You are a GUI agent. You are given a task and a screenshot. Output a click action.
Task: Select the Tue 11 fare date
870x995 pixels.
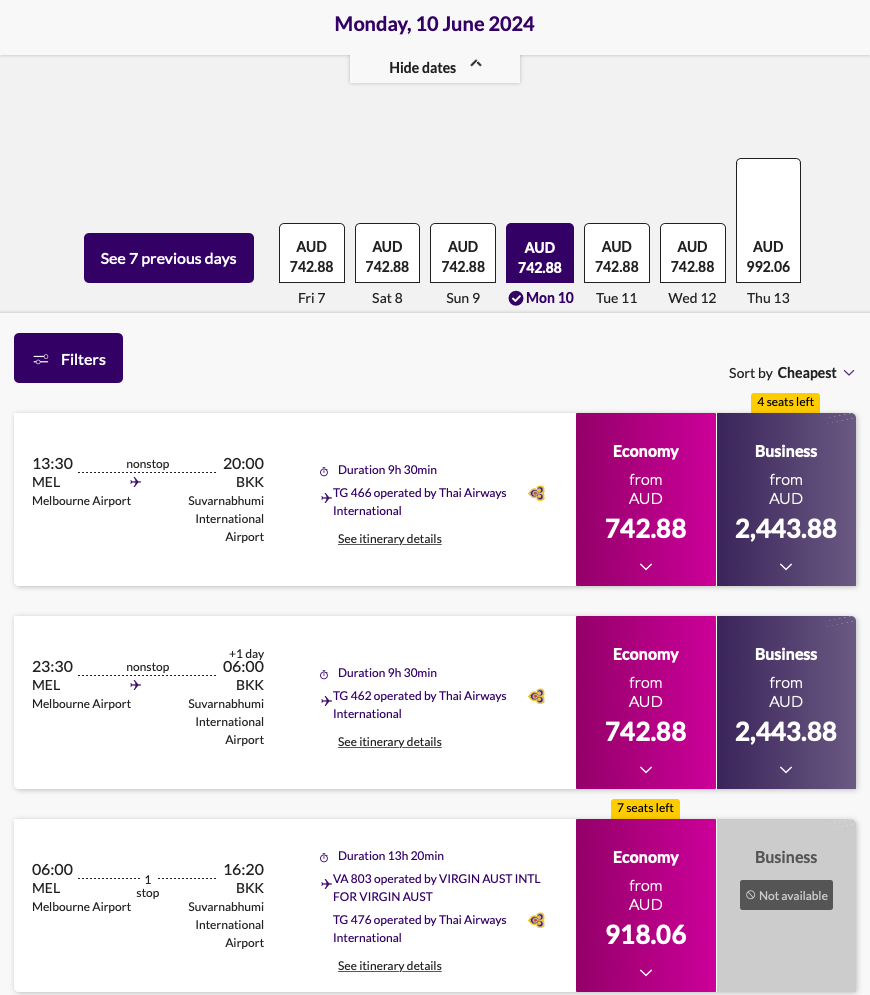tap(616, 253)
